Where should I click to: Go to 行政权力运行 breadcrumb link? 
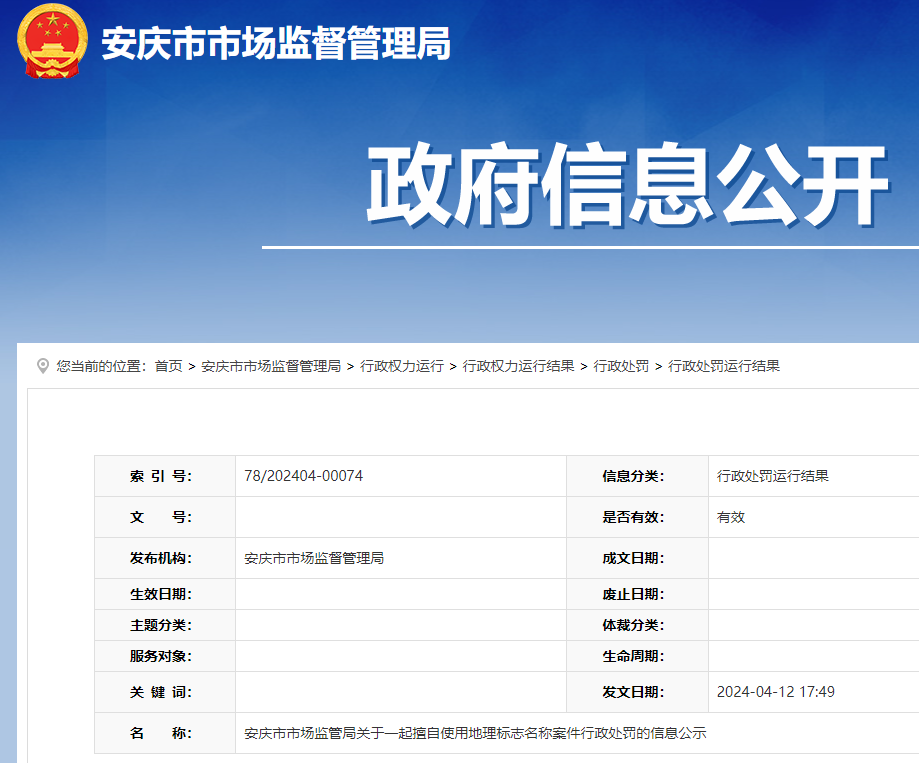pyautogui.click(x=402, y=366)
